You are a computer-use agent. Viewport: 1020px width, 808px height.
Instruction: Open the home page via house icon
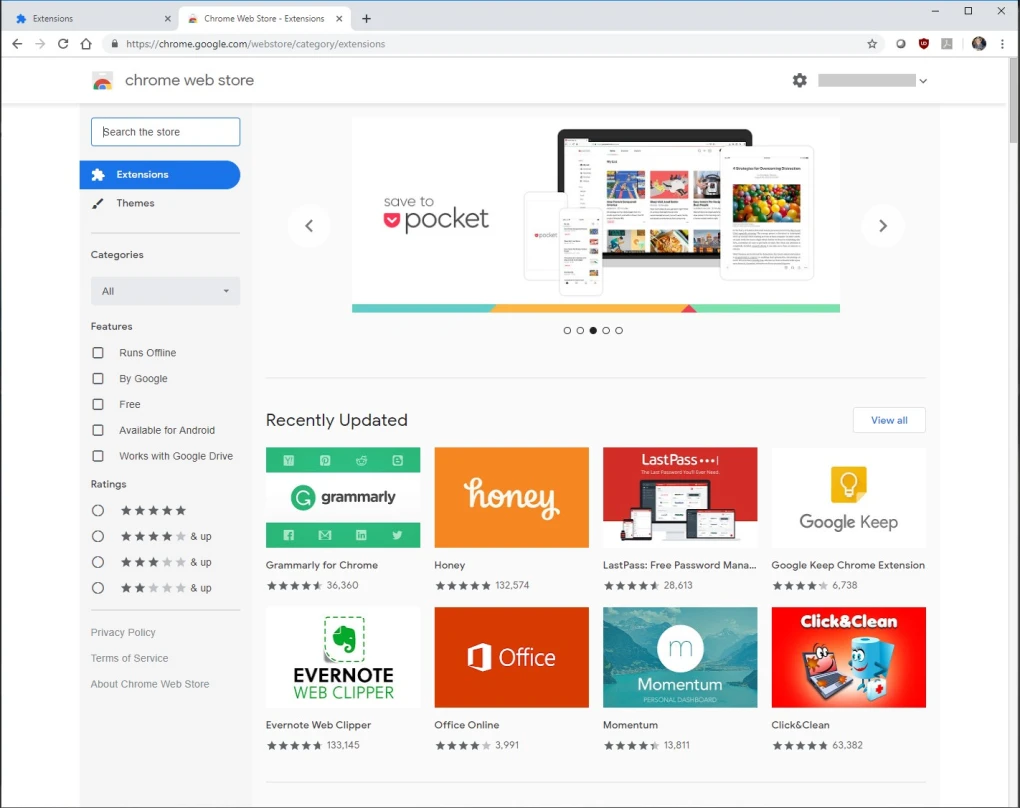(x=86, y=44)
